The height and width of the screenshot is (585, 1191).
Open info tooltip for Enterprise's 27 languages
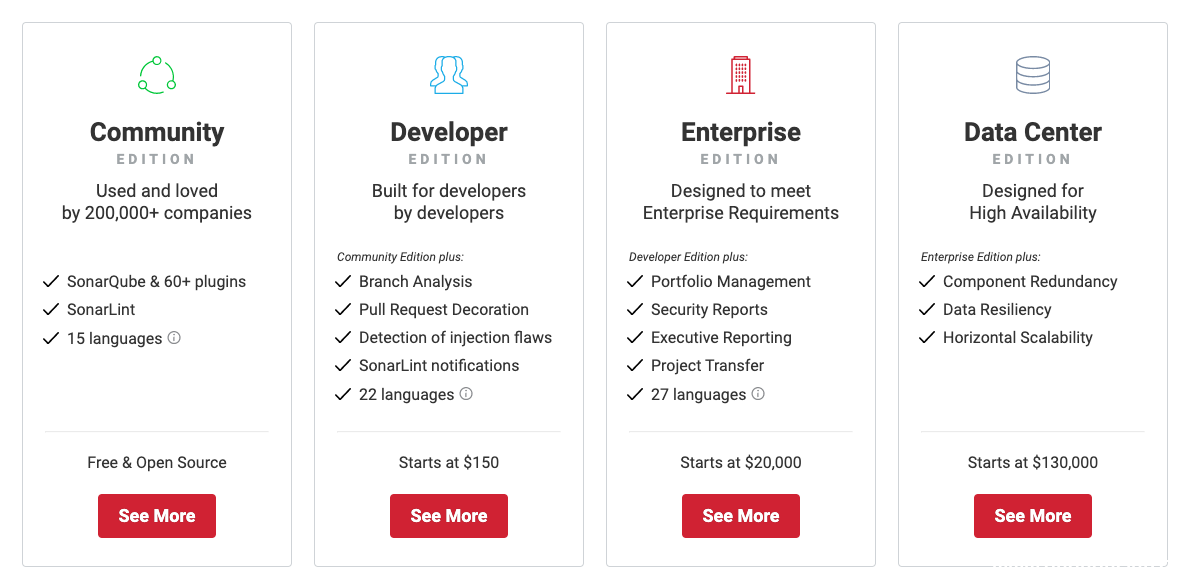(x=757, y=394)
